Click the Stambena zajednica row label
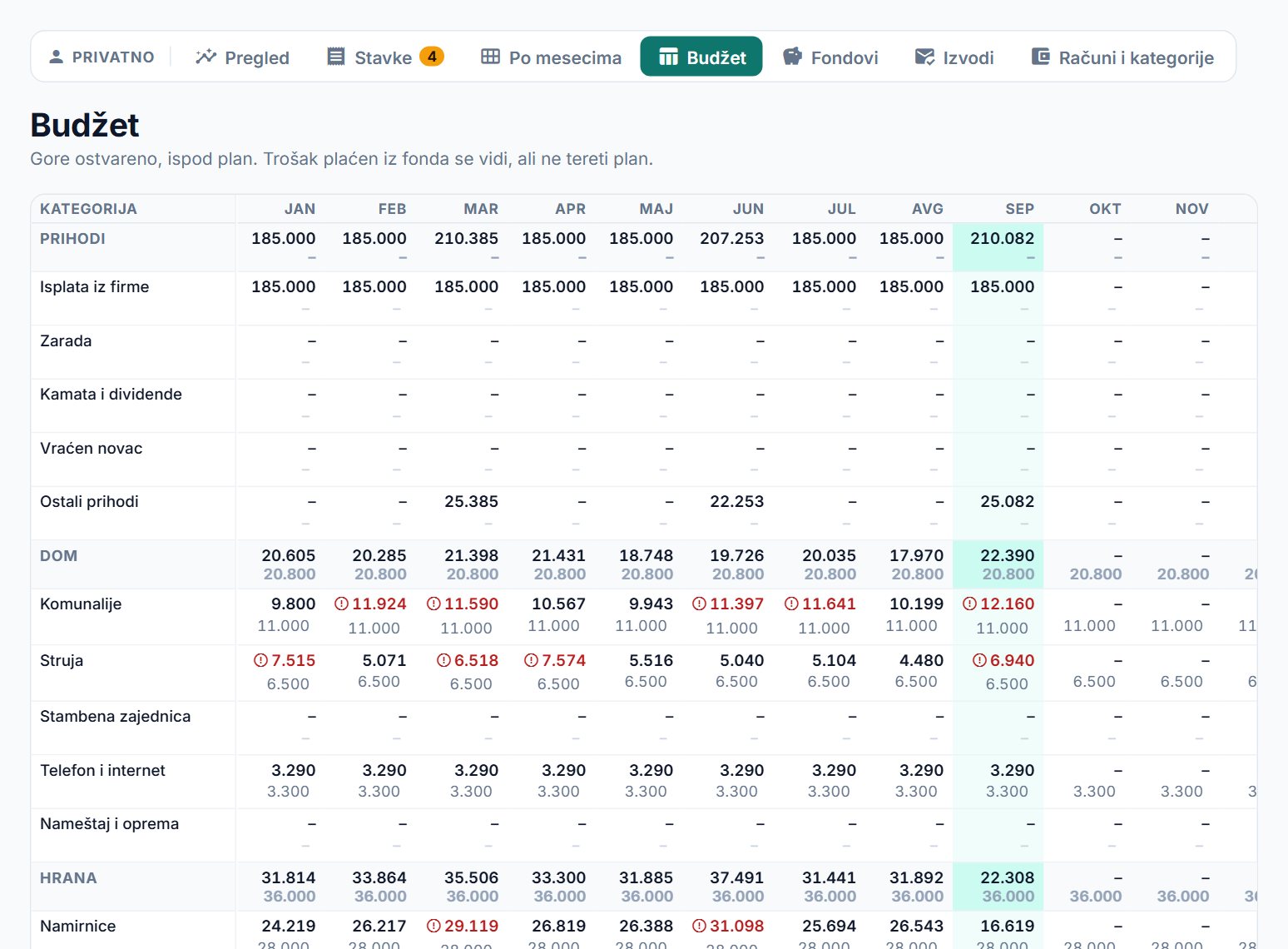Screen dimensions: 1288x949 tap(115, 717)
